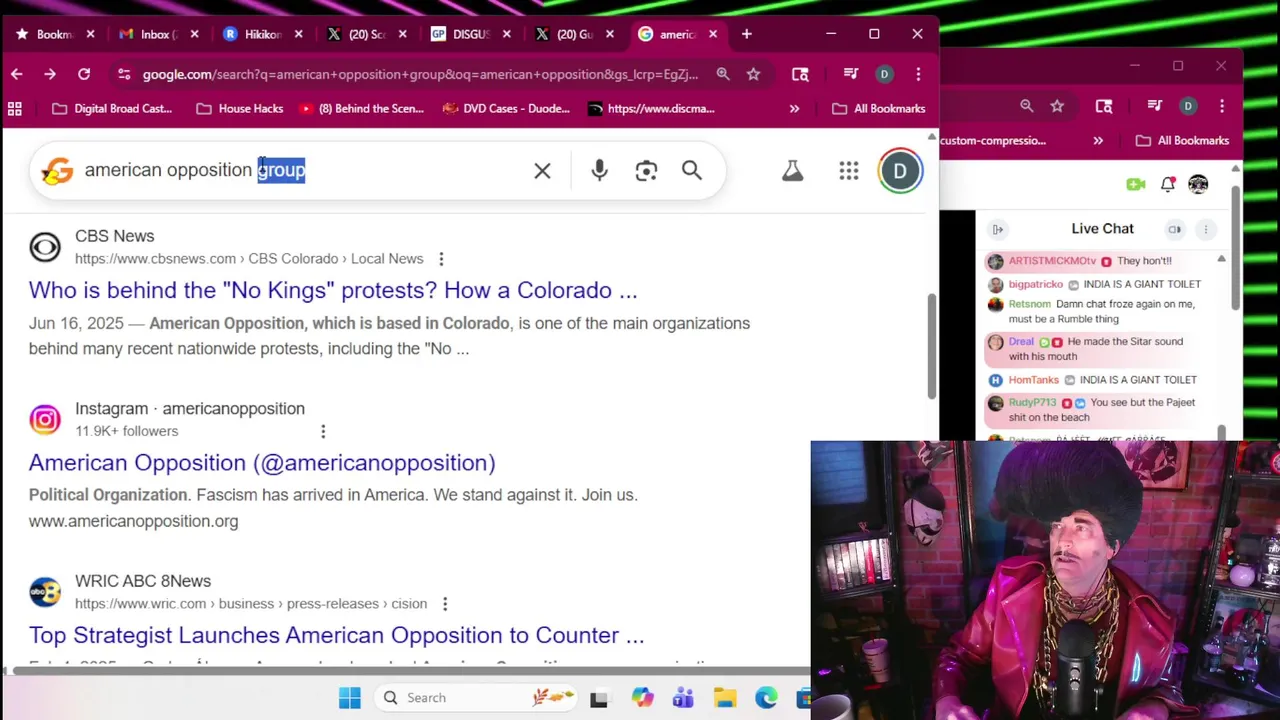This screenshot has height=720, width=1280.
Task: Open Microsoft Edge from taskbar
Action: point(766,698)
